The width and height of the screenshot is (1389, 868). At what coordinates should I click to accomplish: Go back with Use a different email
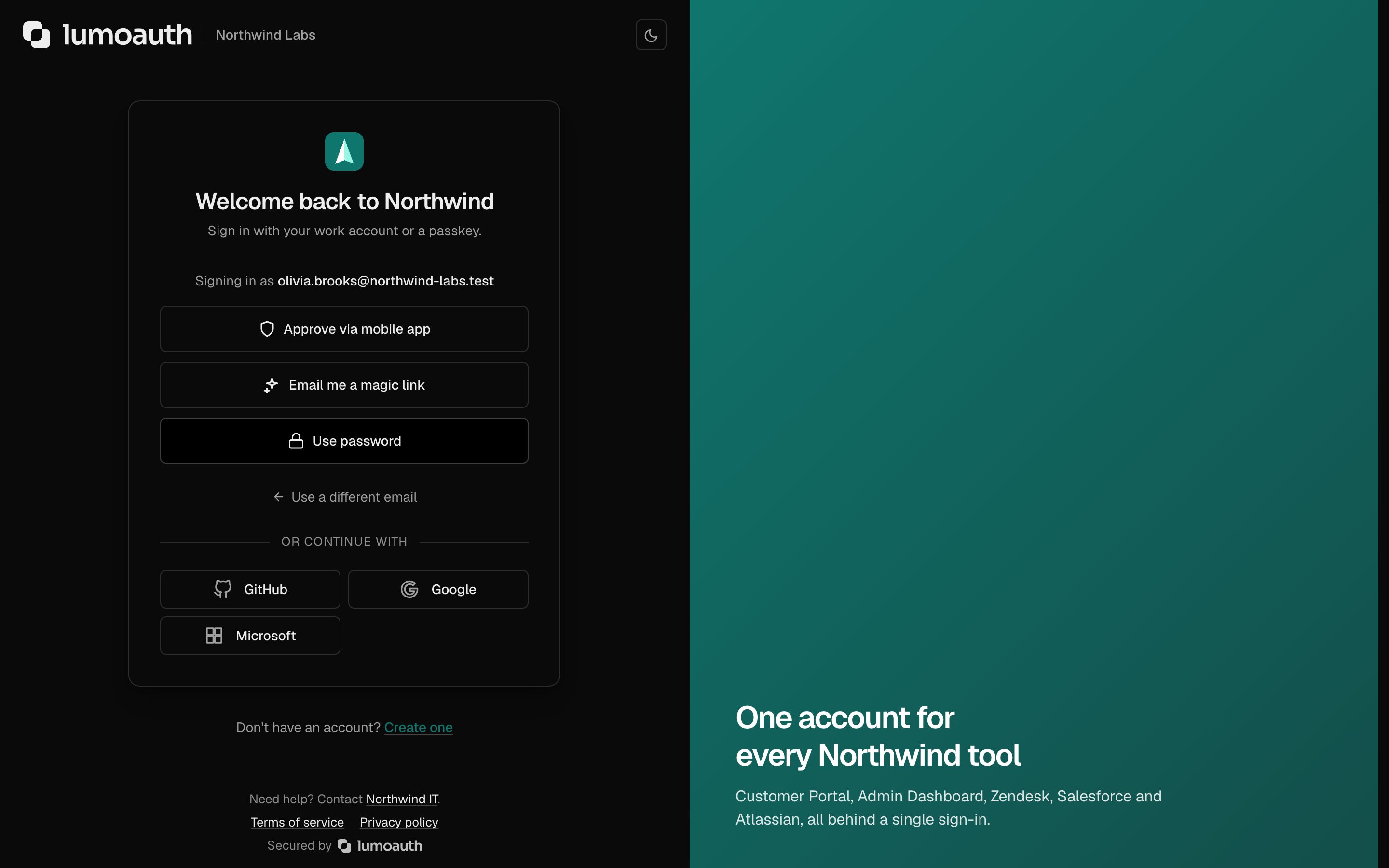[x=344, y=497]
